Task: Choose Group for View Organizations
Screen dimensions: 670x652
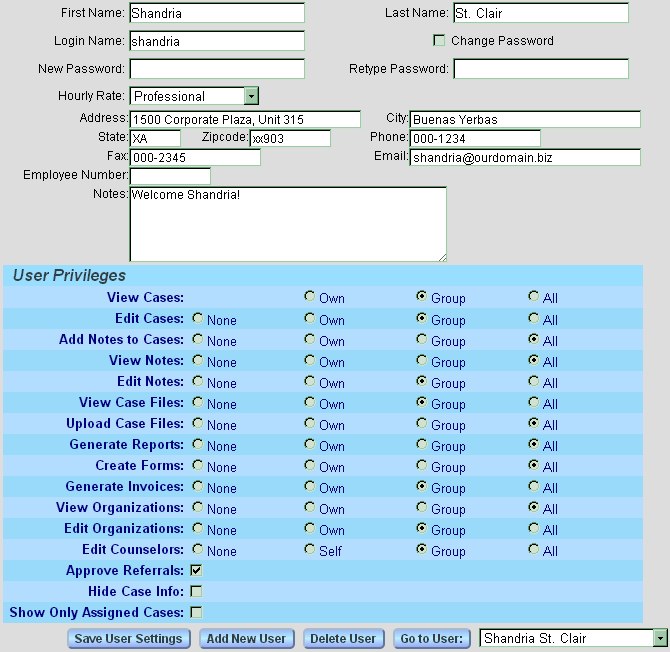Action: pos(422,507)
